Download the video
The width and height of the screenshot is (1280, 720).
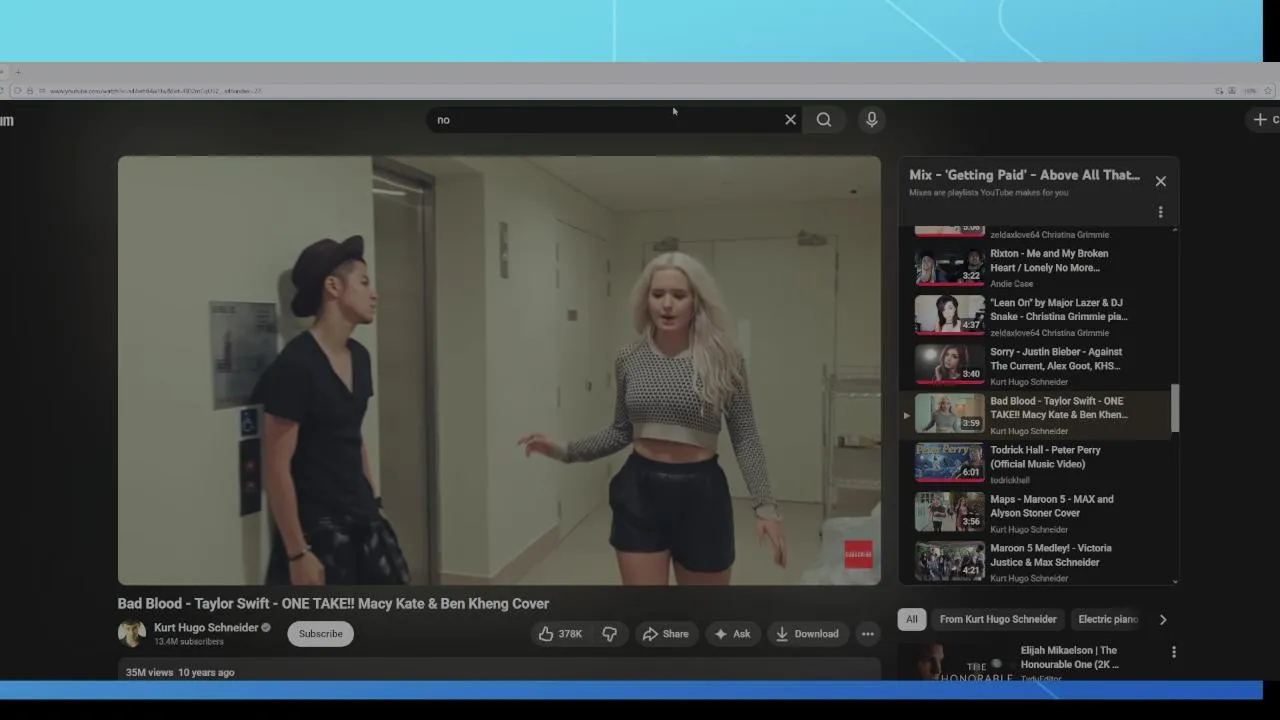tap(807, 634)
